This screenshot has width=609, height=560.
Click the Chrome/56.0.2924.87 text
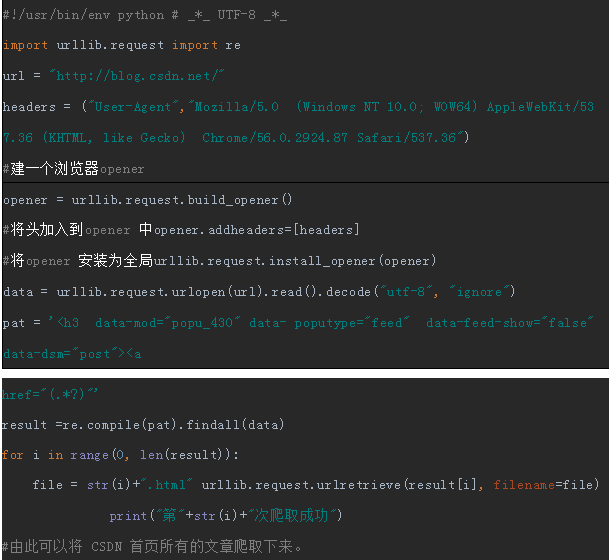point(275,137)
